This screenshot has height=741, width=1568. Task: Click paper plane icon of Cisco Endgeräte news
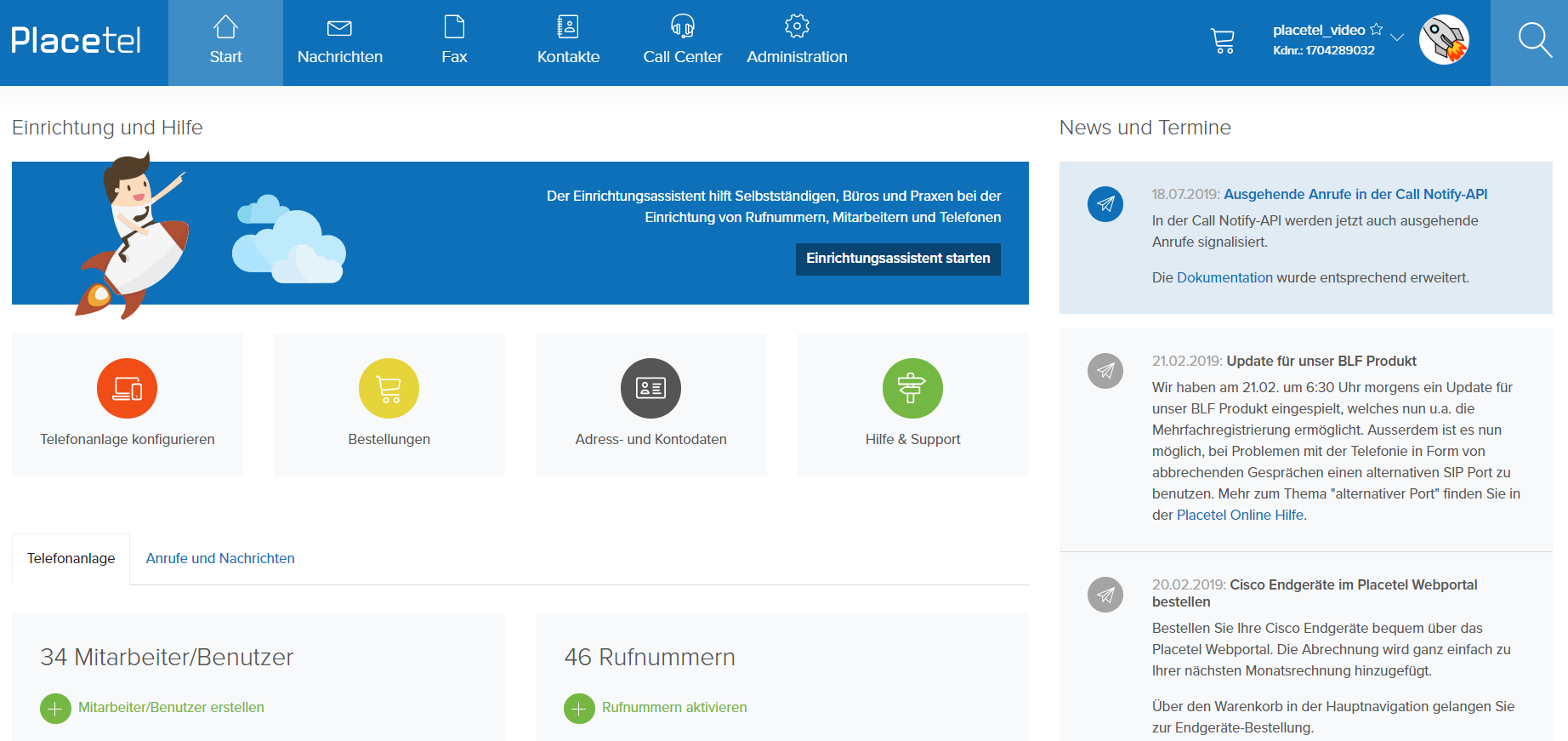tap(1105, 595)
